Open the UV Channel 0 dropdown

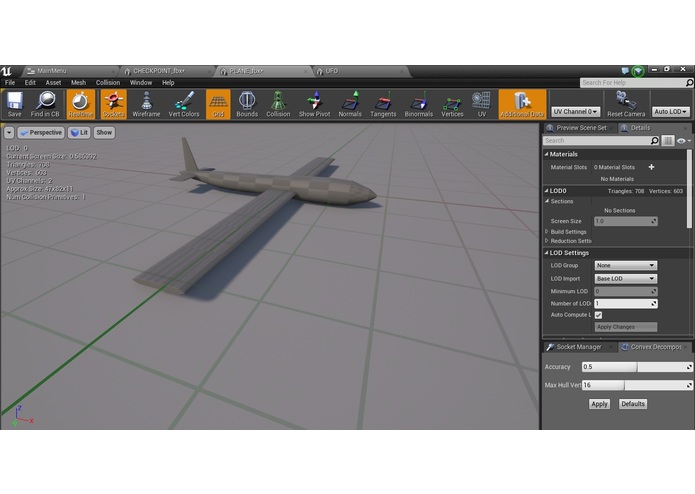(x=575, y=112)
